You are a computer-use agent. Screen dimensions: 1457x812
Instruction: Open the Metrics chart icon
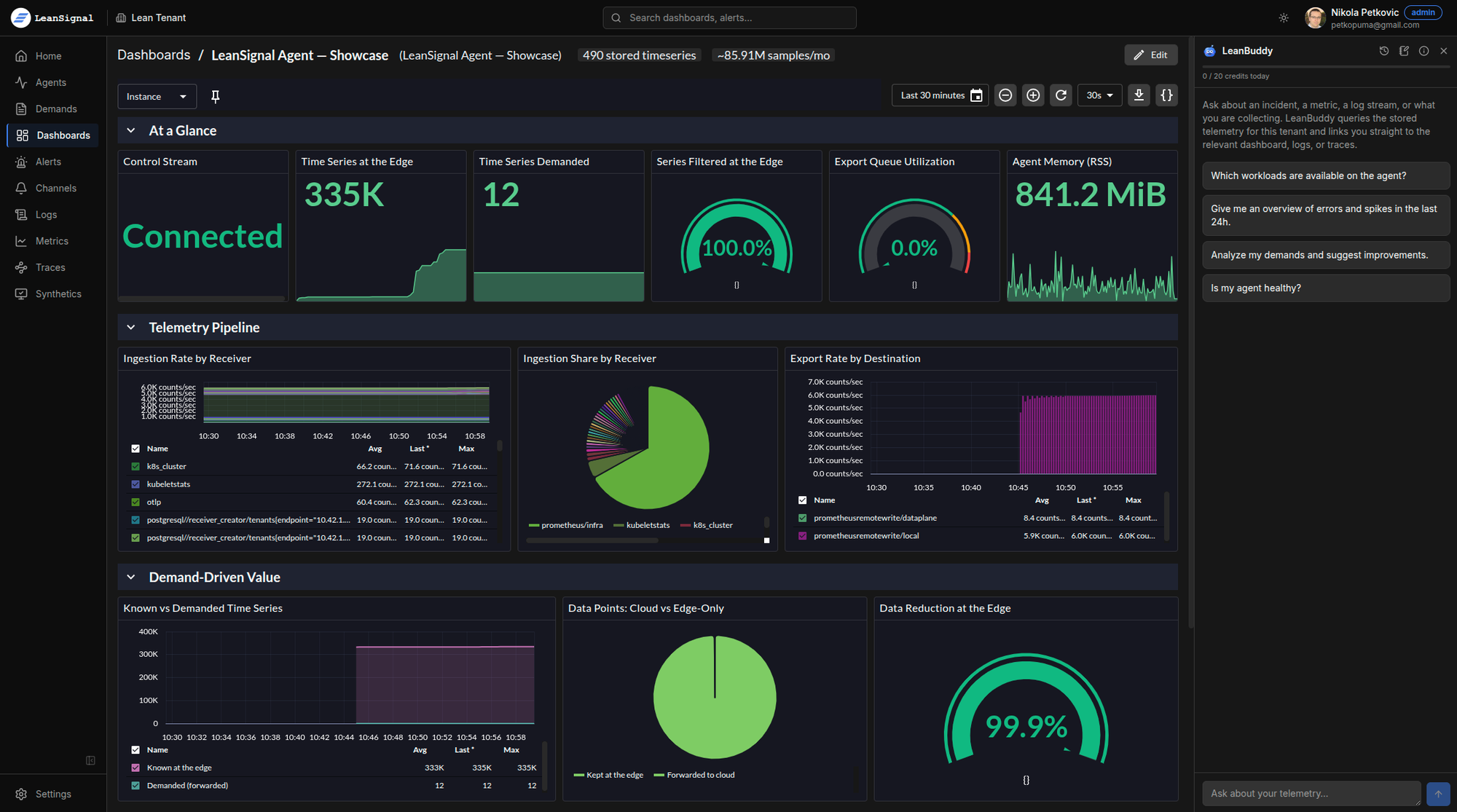pyautogui.click(x=21, y=241)
